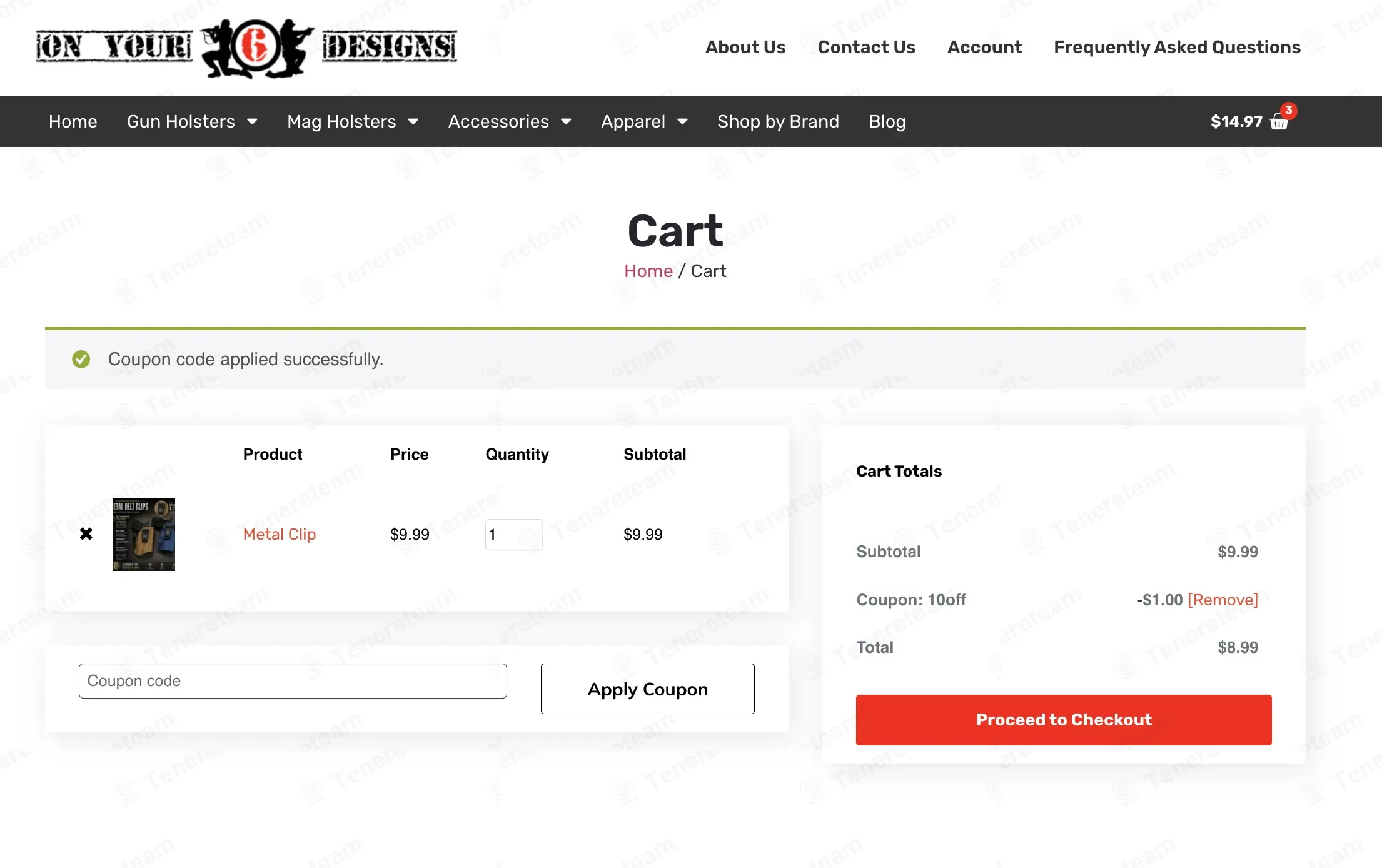
Task: Click the Apparel menu label
Action: [633, 121]
